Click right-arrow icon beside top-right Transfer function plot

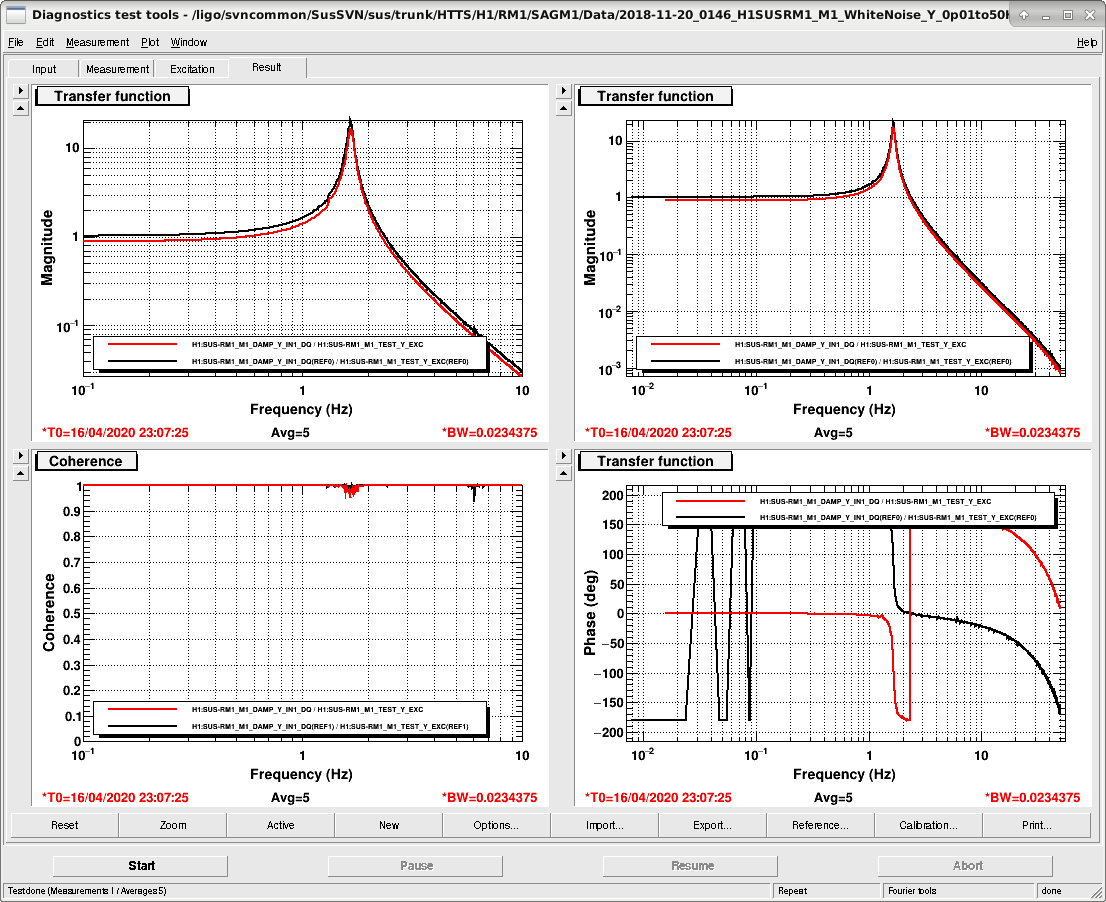(x=563, y=91)
